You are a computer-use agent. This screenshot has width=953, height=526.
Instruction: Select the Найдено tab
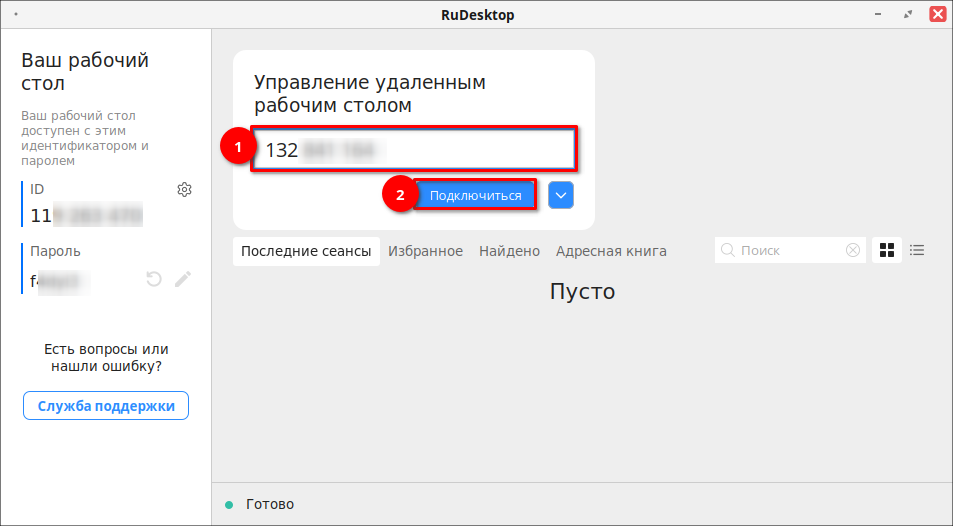509,251
